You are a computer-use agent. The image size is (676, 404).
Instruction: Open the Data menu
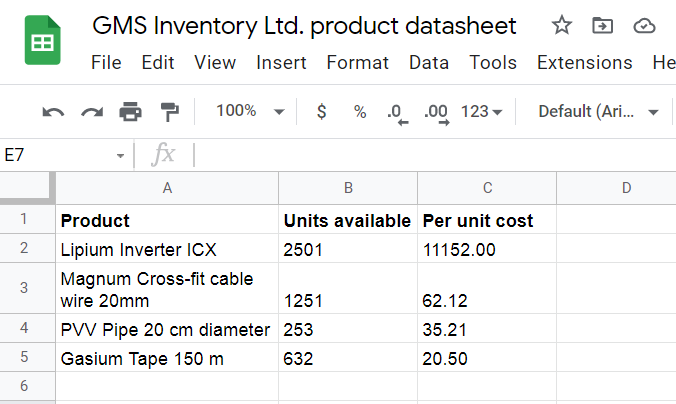coord(429,63)
